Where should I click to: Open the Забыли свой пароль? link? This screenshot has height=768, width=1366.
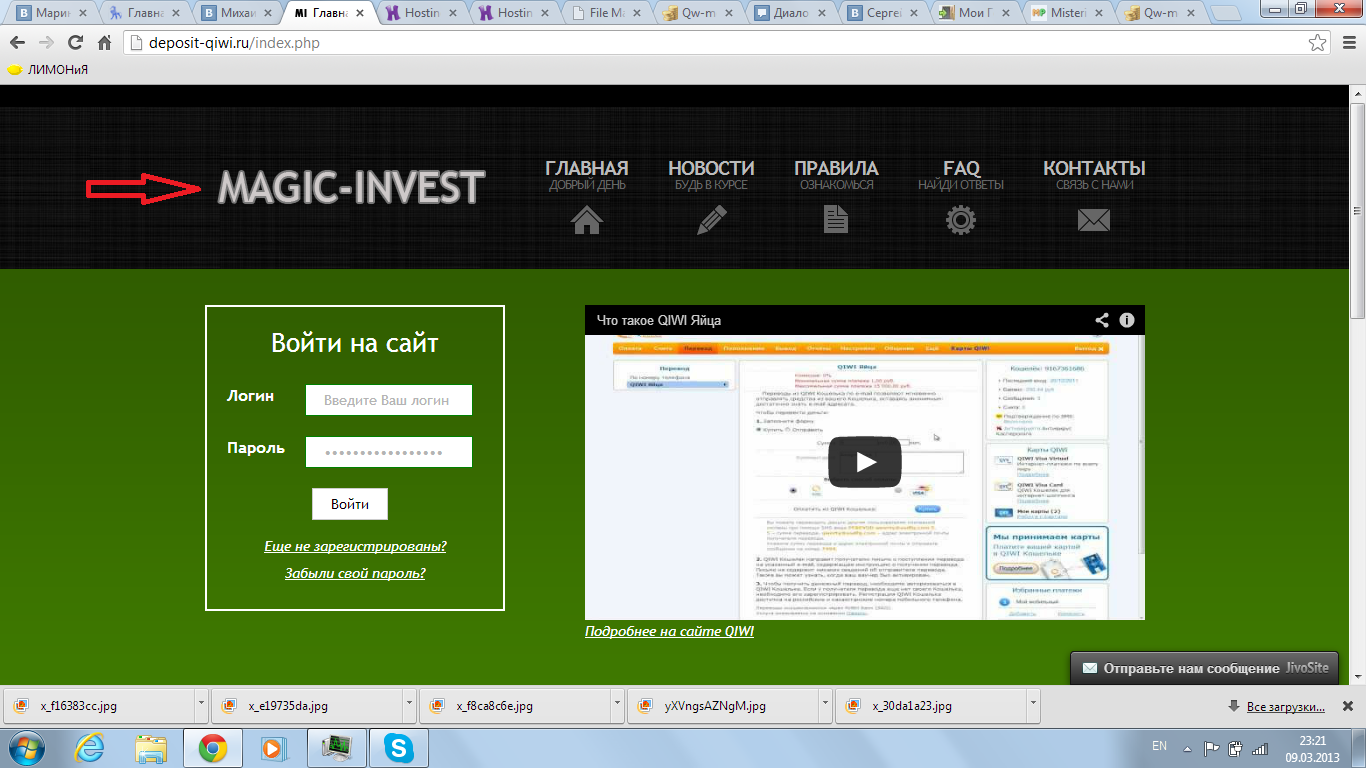355,573
